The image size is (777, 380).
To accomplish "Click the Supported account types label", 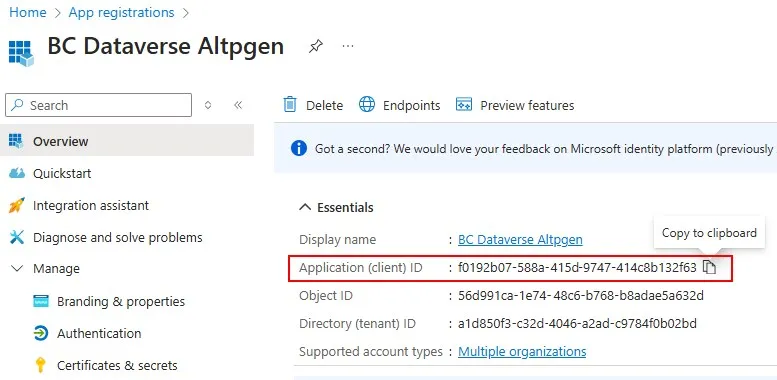I will click(x=371, y=352).
